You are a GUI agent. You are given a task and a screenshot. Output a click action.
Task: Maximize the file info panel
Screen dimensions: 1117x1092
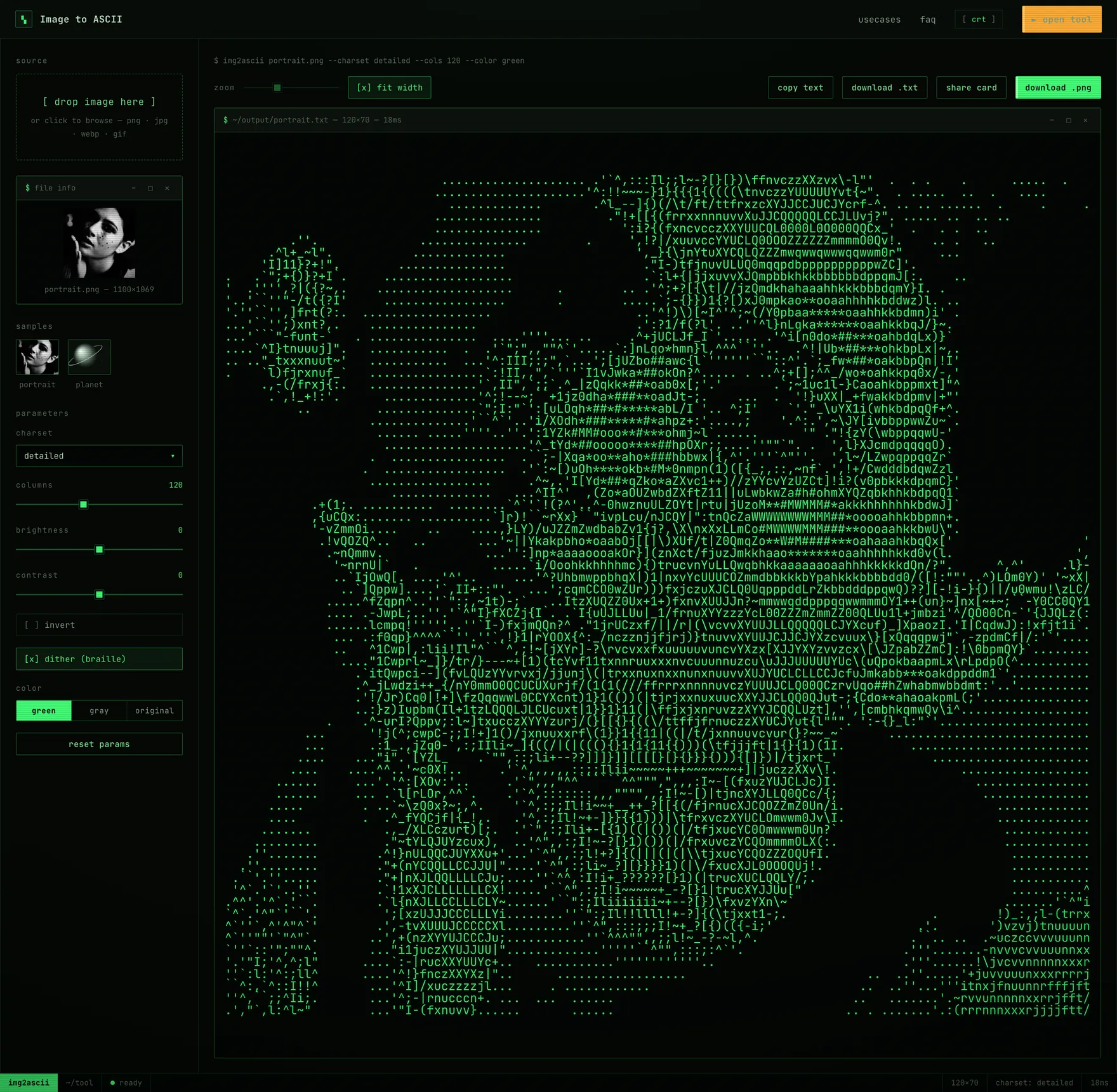coord(150,188)
